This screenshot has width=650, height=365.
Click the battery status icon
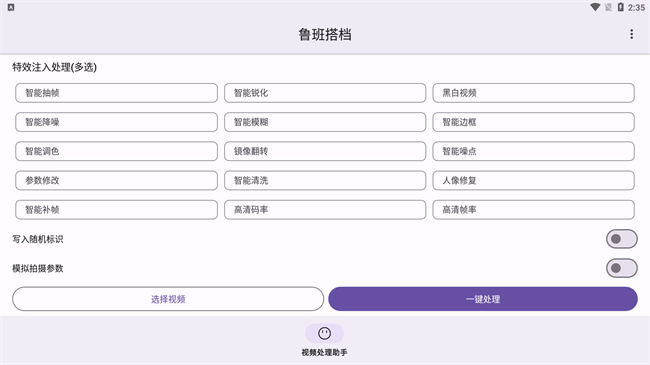pyautogui.click(x=621, y=7)
